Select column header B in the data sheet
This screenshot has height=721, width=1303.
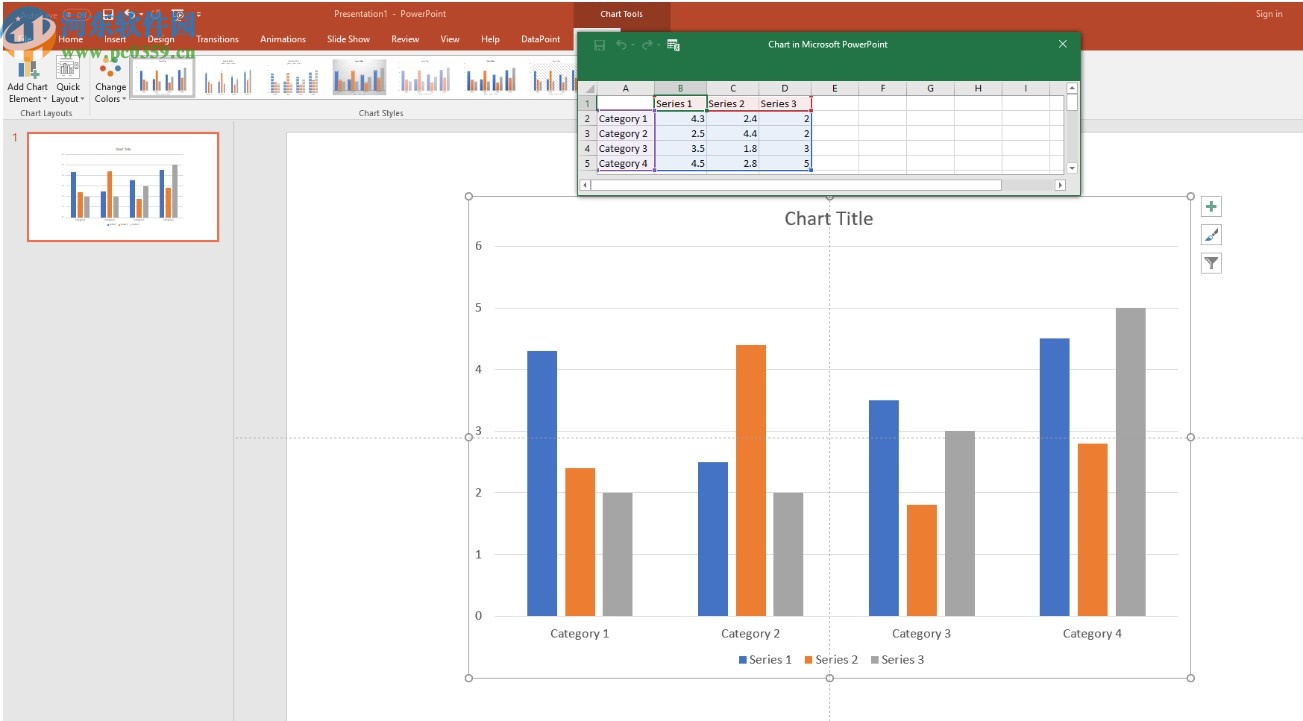pyautogui.click(x=680, y=88)
